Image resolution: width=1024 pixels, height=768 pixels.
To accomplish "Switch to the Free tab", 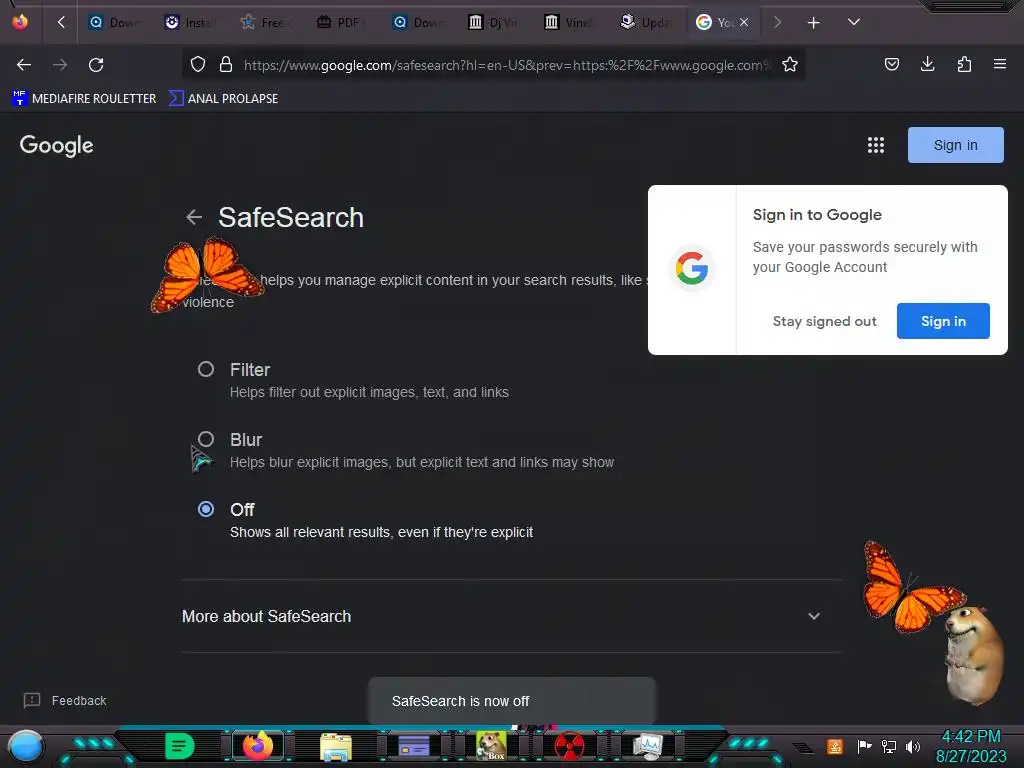I will point(266,23).
